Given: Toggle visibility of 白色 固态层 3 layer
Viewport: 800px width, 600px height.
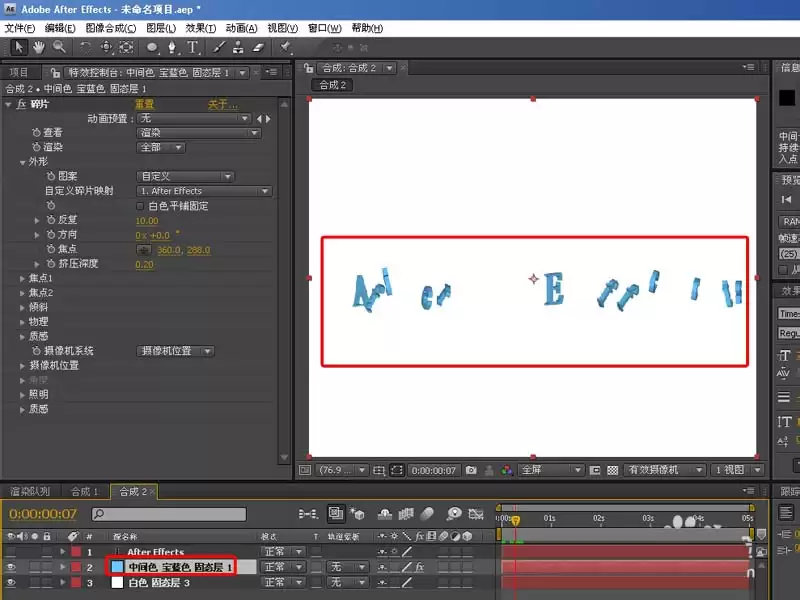Looking at the screenshot, I should point(11,582).
